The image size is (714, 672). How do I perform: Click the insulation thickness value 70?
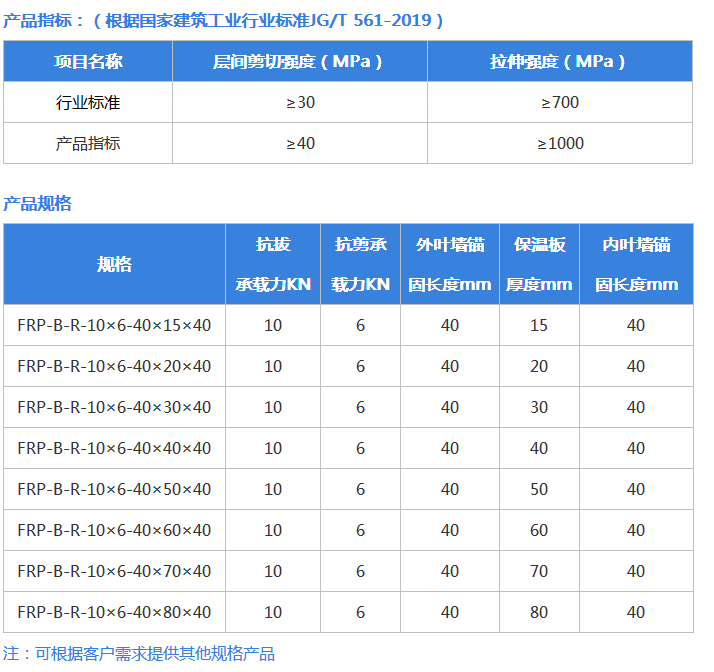tap(539, 571)
